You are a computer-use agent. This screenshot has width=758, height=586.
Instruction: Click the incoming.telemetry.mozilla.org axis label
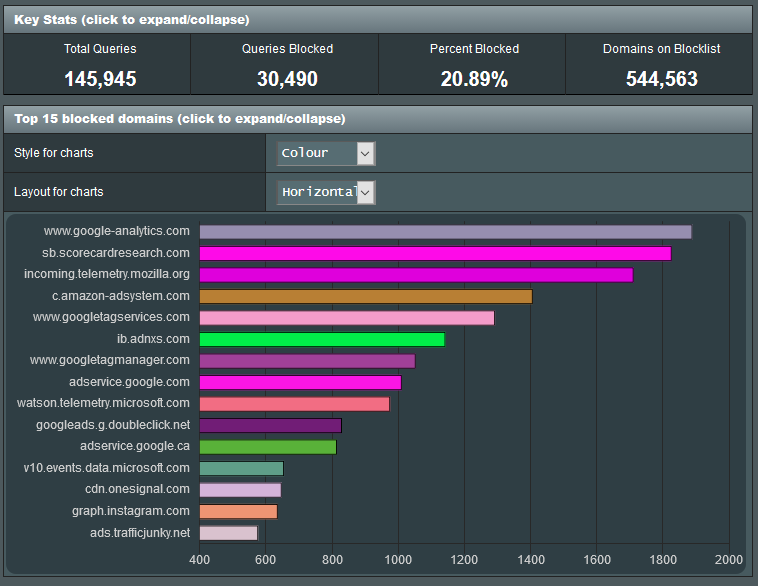coord(107,274)
